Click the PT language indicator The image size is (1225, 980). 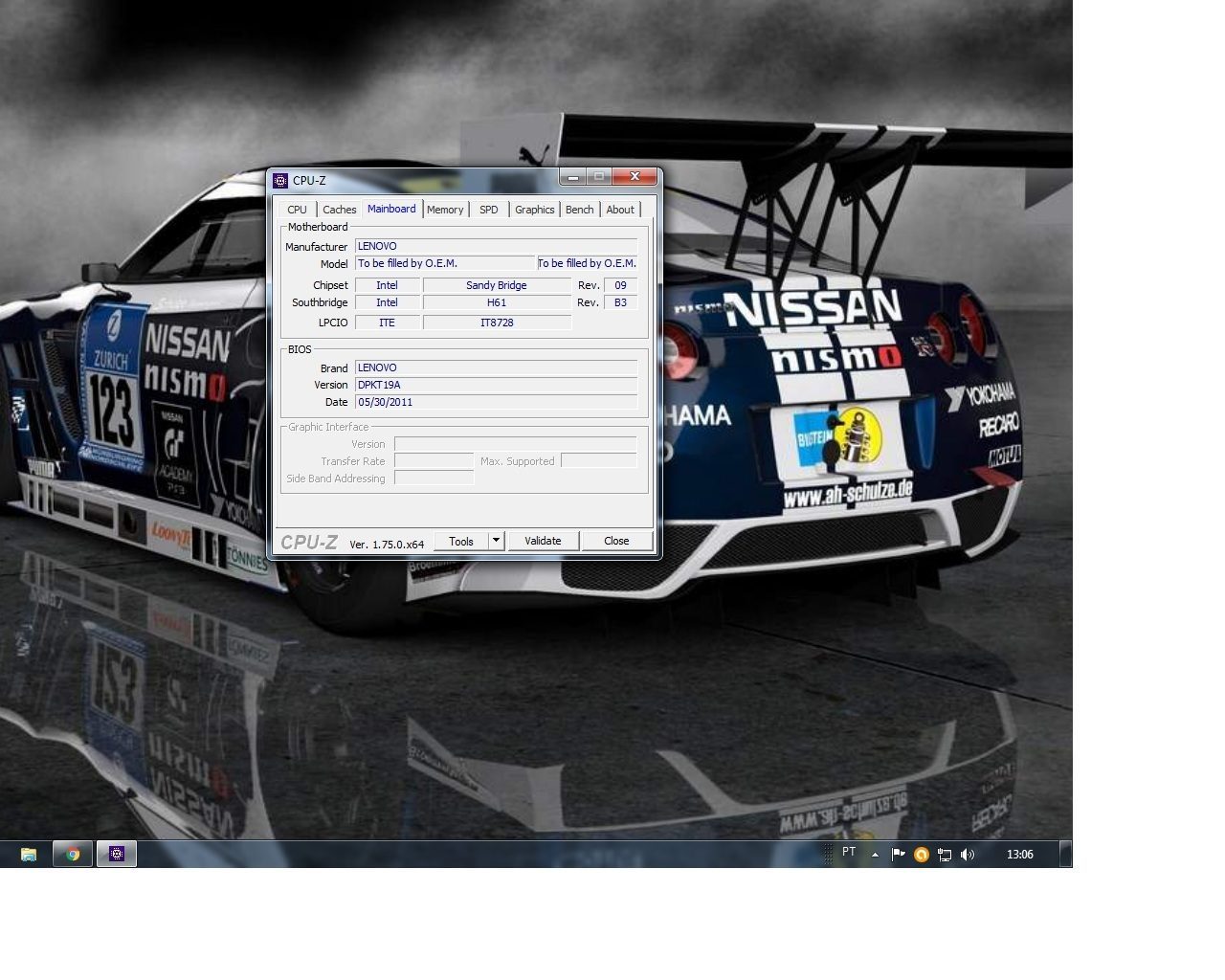[849, 852]
